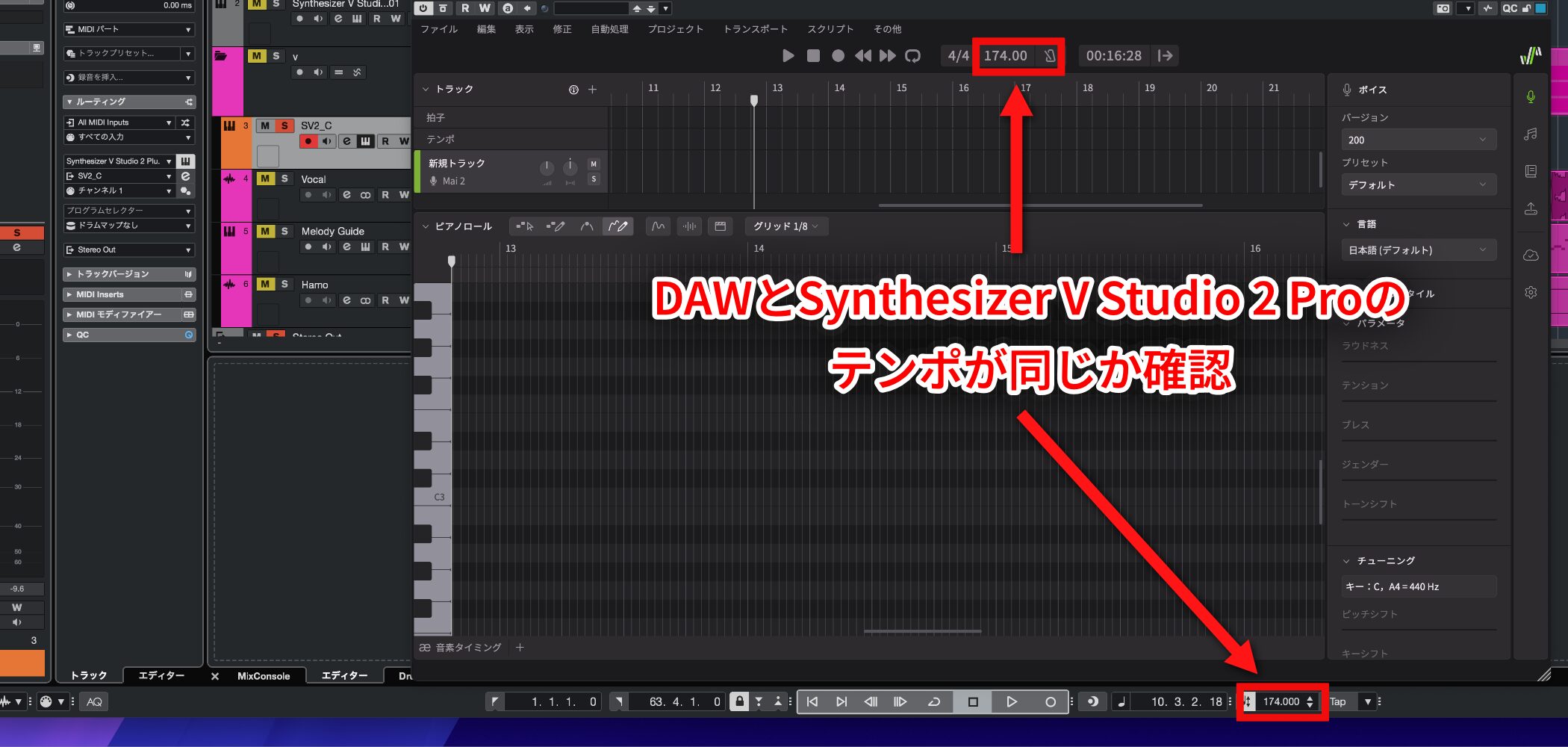Open the dictionary side panel icon
Viewport: 1568px width, 747px height.
tap(1531, 171)
